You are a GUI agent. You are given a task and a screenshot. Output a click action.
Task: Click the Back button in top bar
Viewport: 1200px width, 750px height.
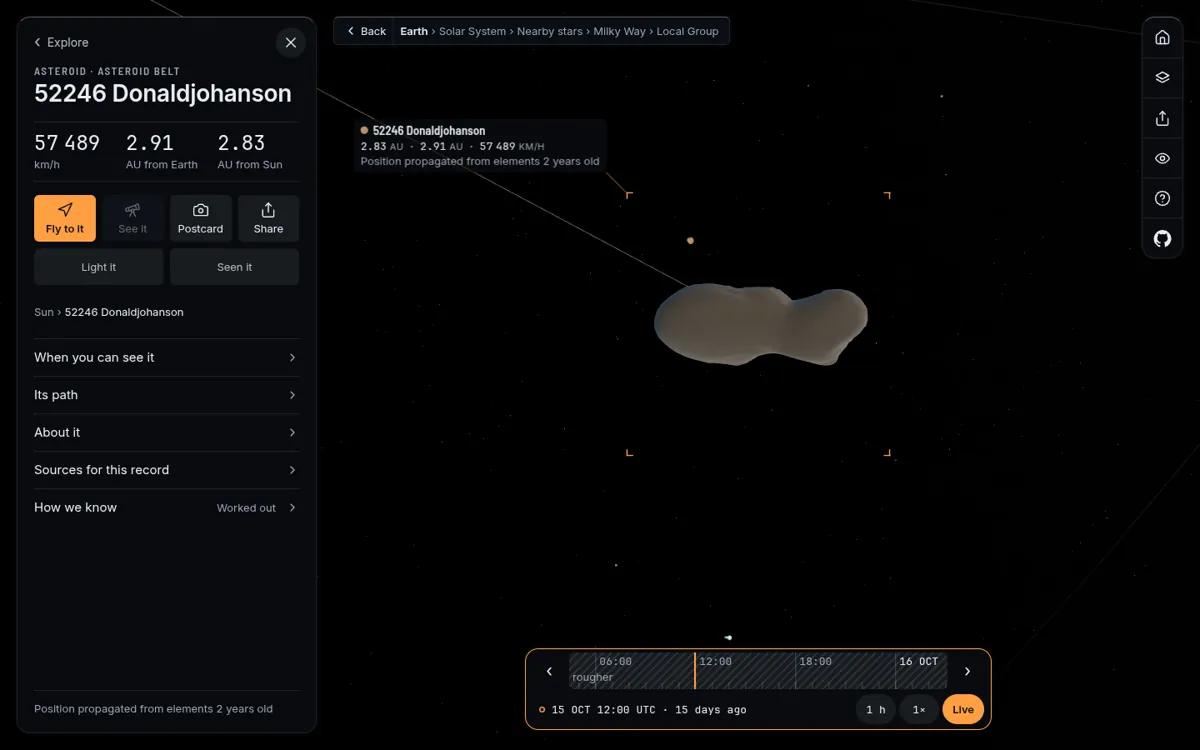[x=366, y=31]
